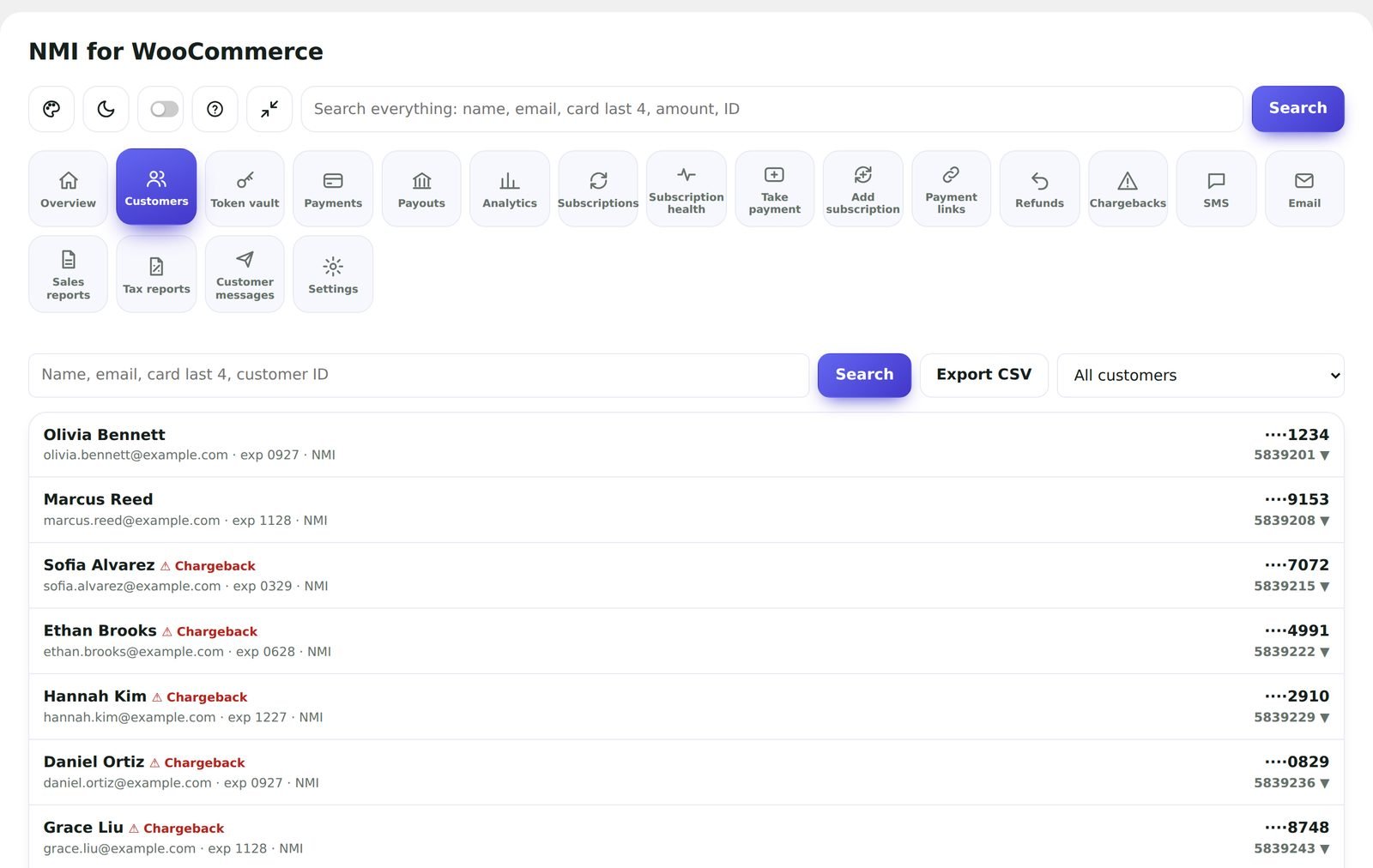The image size is (1373, 868).
Task: Select Marcus Reed customer name
Action: coord(99,500)
